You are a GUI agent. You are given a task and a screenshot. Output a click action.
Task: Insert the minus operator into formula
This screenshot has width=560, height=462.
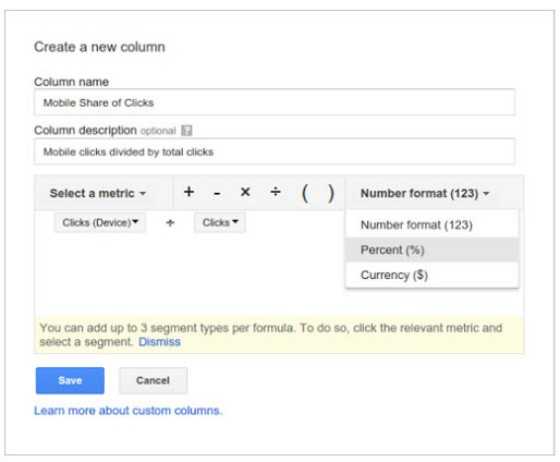pyautogui.click(x=217, y=194)
